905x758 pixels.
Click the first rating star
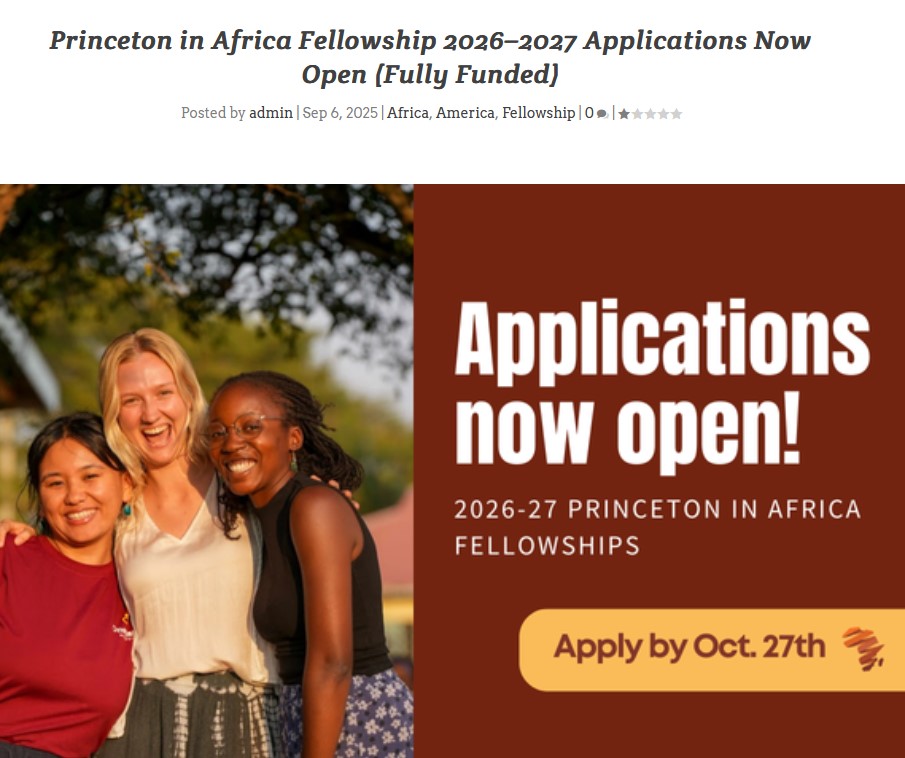coord(624,114)
